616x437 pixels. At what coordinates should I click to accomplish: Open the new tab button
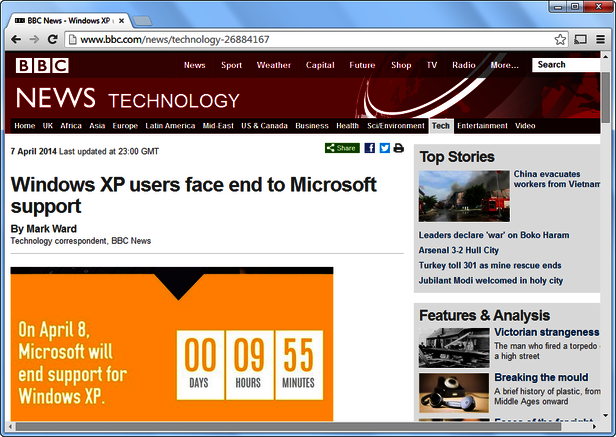pos(142,20)
